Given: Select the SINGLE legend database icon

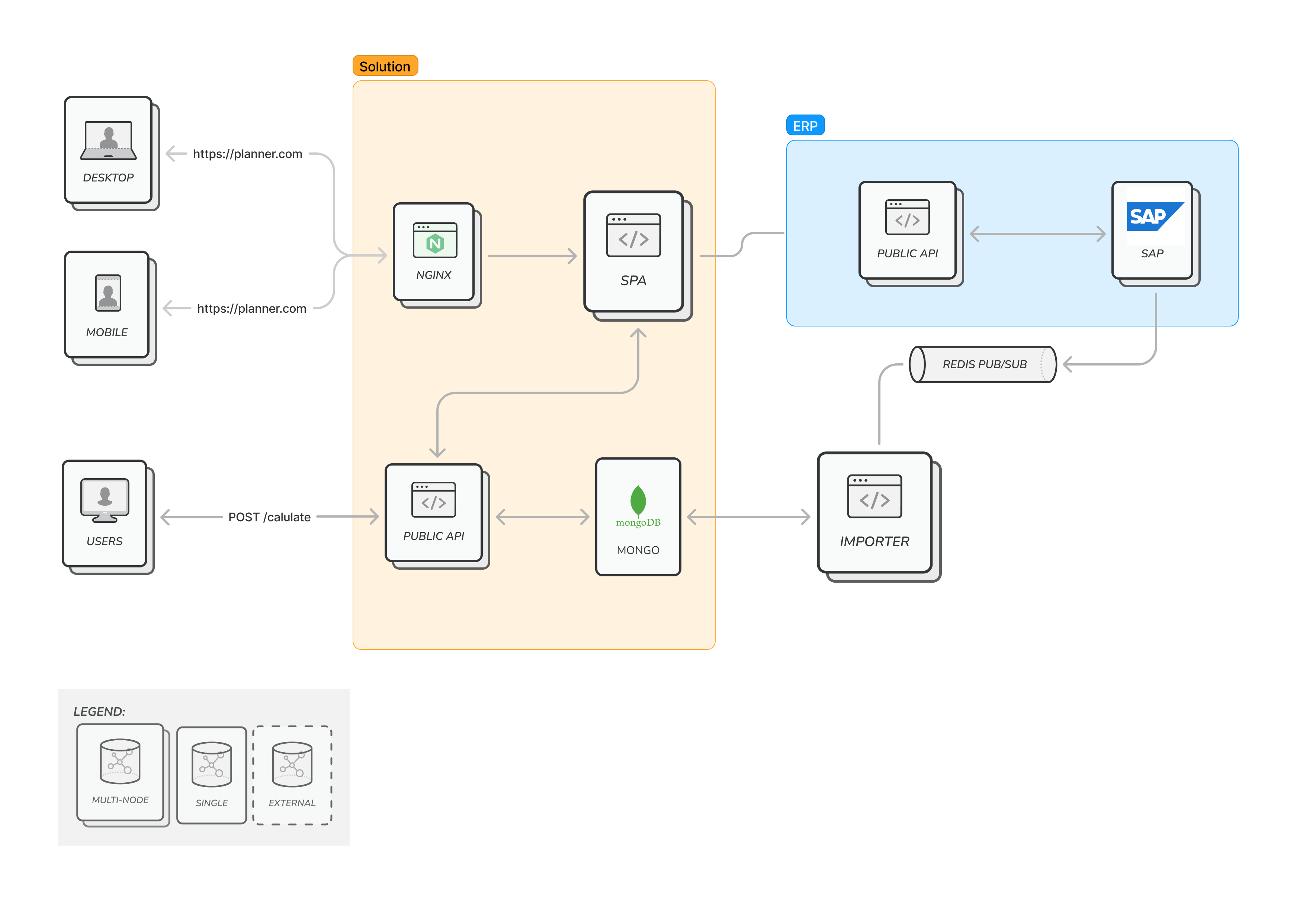Looking at the screenshot, I should click(211, 764).
